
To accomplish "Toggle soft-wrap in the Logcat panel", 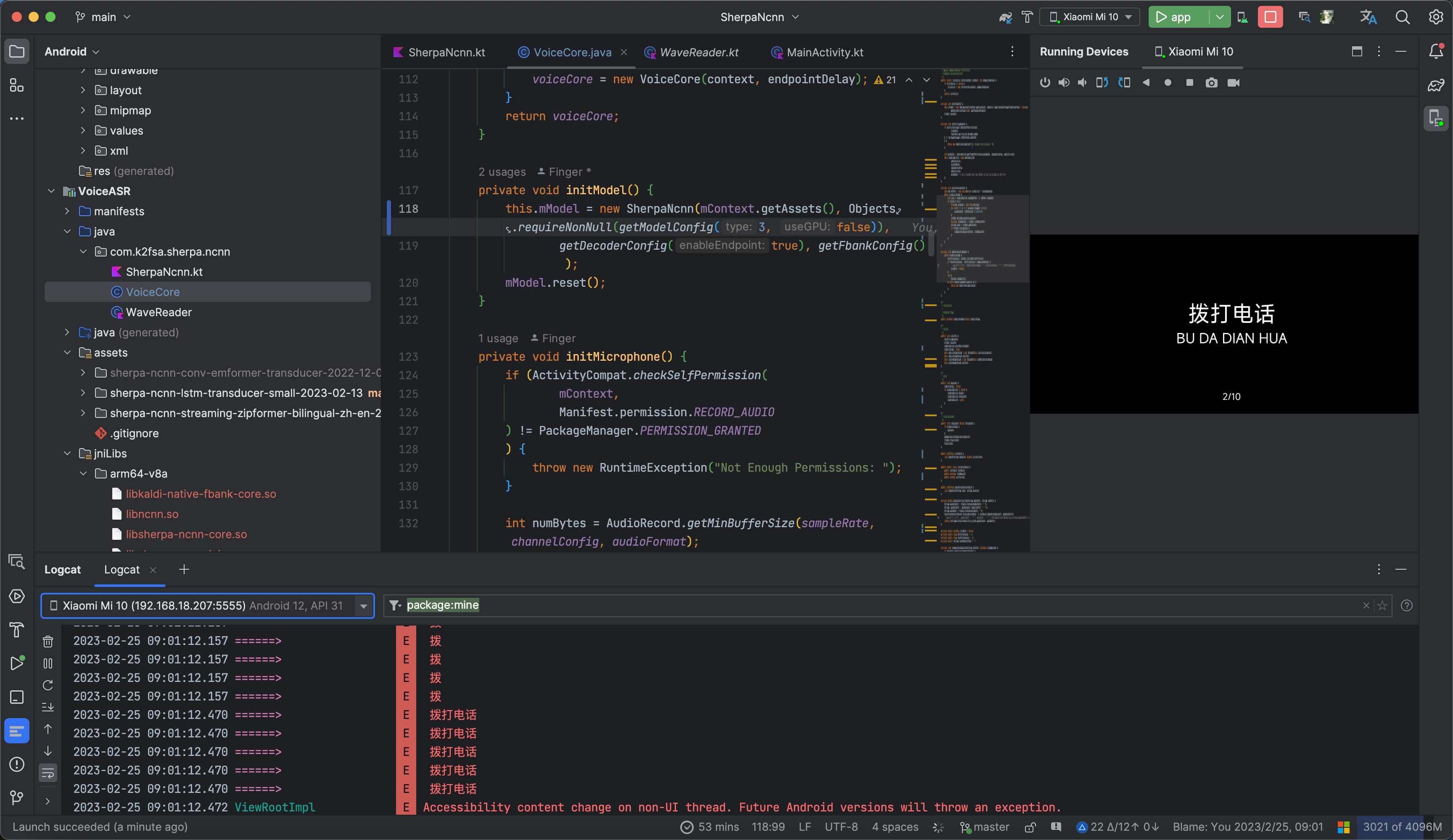I will pos(48,773).
